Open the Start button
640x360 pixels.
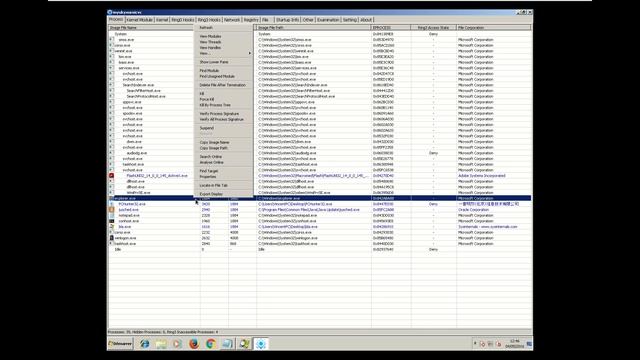click(x=120, y=344)
